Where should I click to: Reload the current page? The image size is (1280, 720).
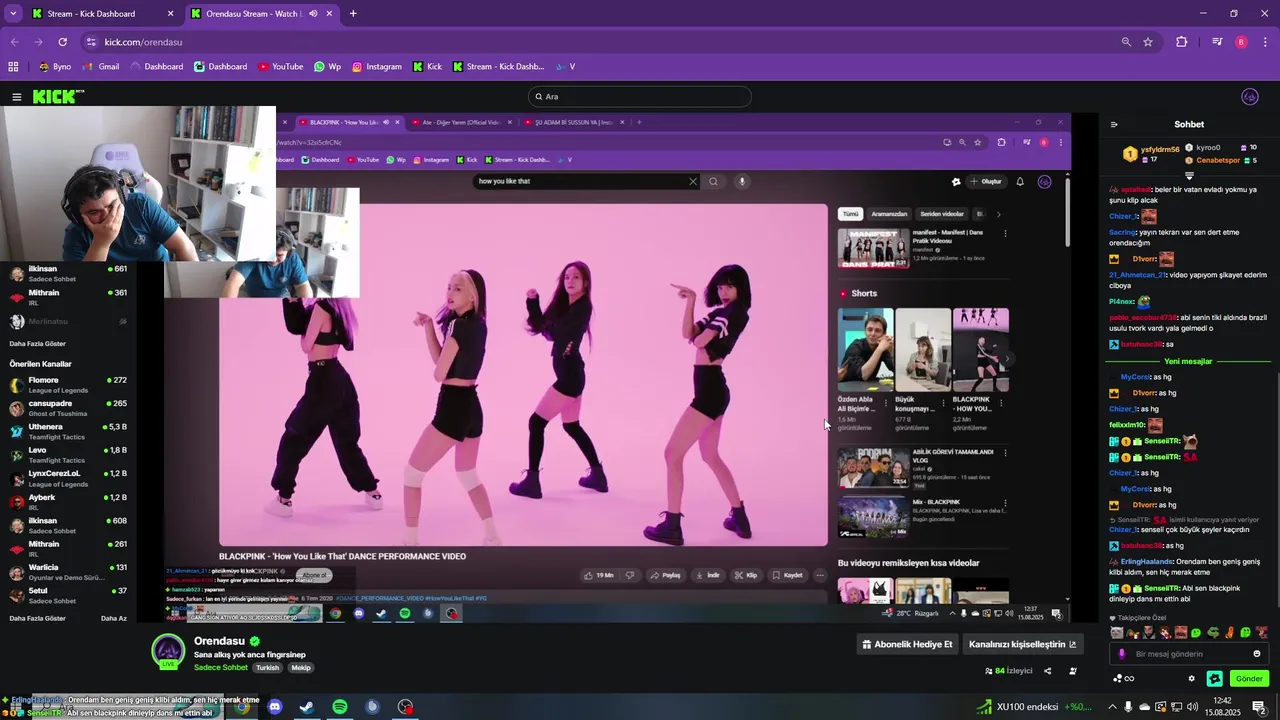[x=62, y=42]
